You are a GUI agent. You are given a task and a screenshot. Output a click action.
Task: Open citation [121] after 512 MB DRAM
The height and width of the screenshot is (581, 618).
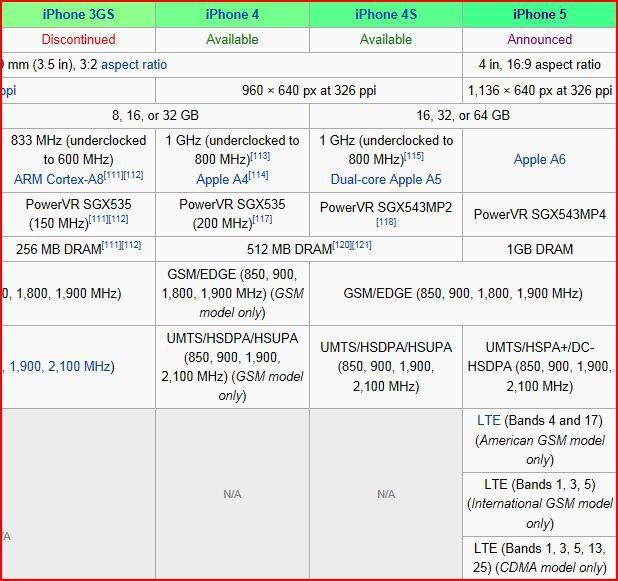[x=361, y=245]
